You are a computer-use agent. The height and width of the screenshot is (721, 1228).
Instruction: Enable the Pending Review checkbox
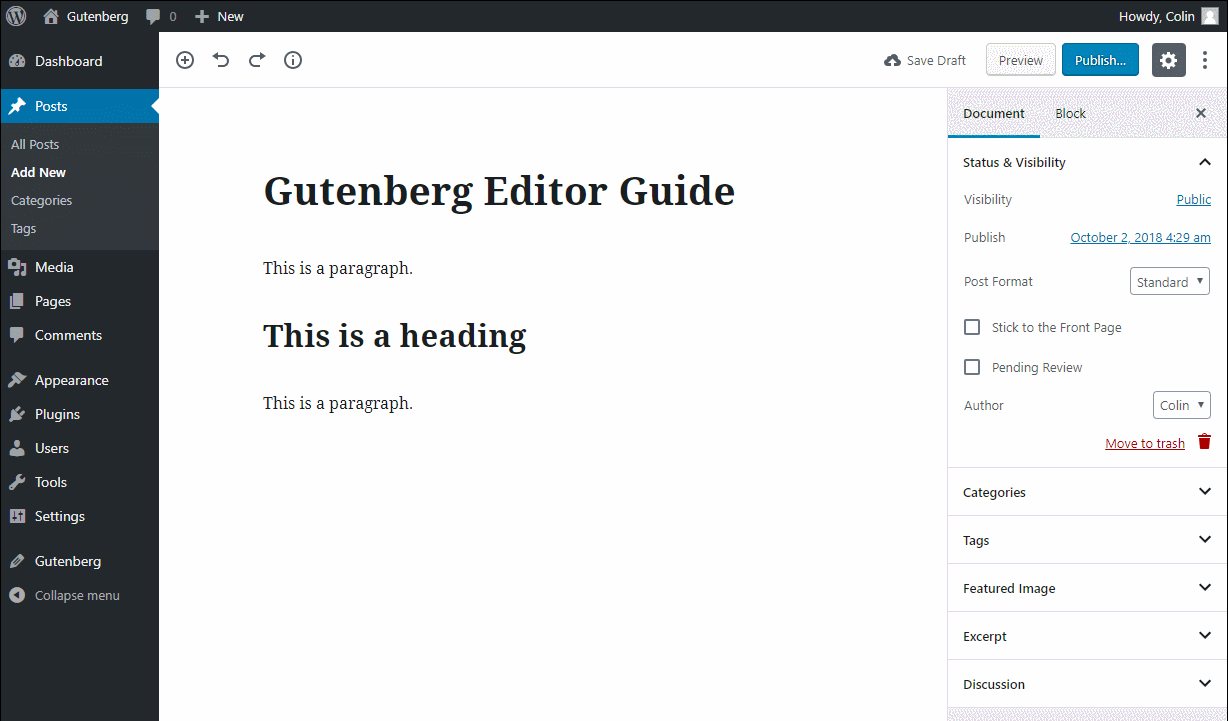[x=972, y=367]
